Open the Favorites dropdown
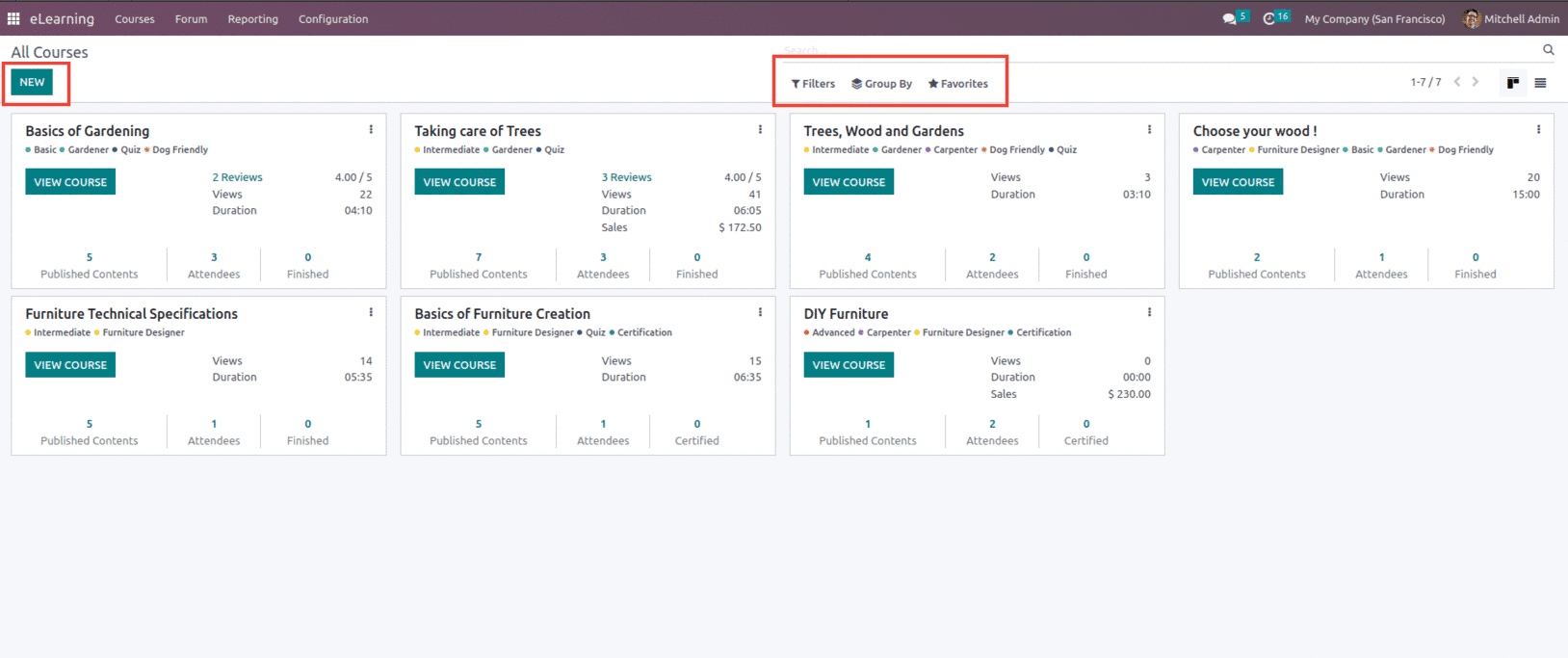 coord(957,84)
